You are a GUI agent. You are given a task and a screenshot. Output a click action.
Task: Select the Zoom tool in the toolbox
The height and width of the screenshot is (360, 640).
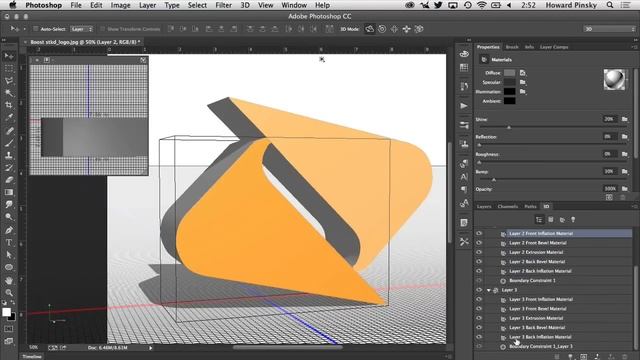coord(9,293)
